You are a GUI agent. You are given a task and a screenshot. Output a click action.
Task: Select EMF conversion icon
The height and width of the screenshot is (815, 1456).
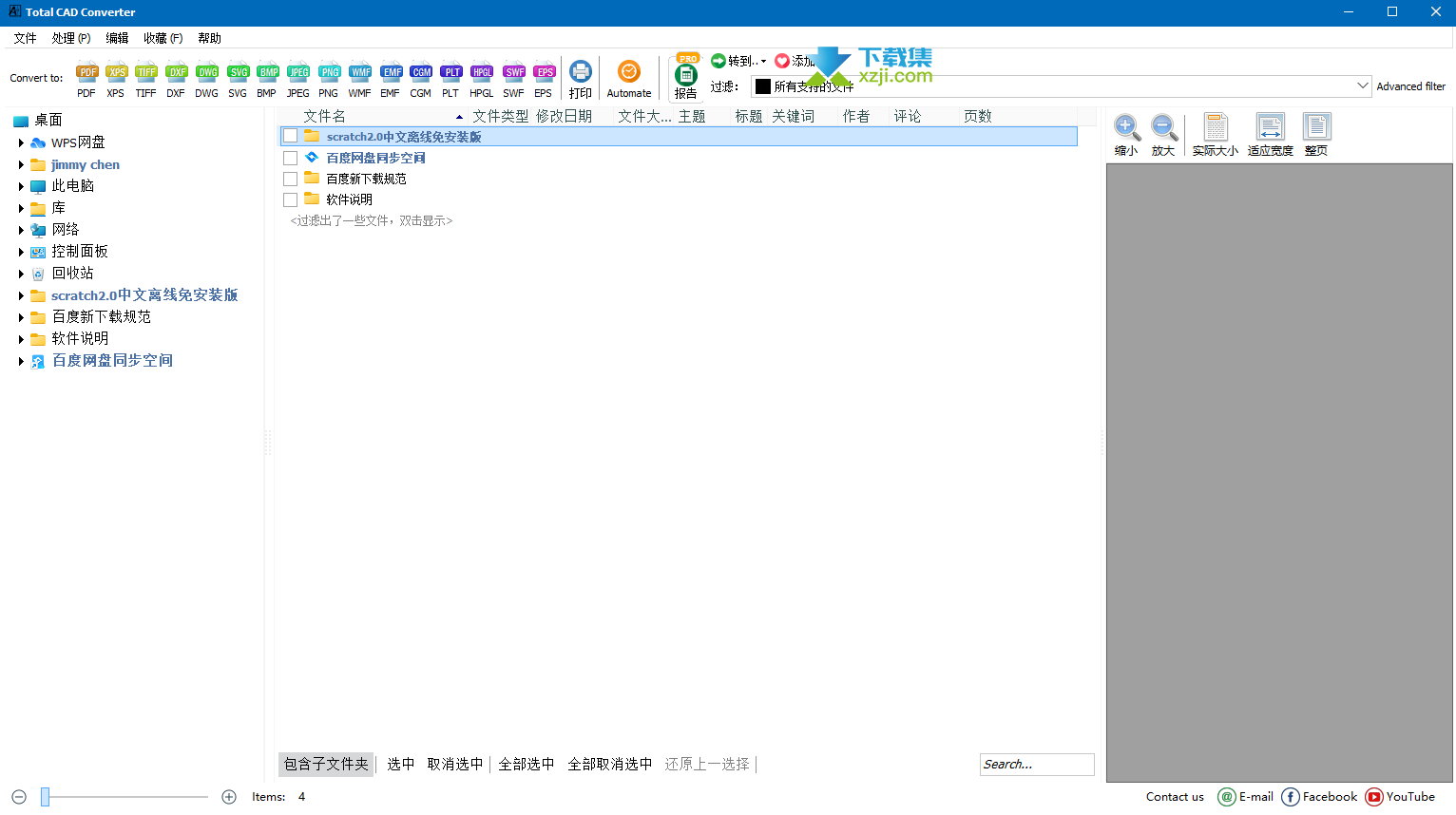(391, 80)
